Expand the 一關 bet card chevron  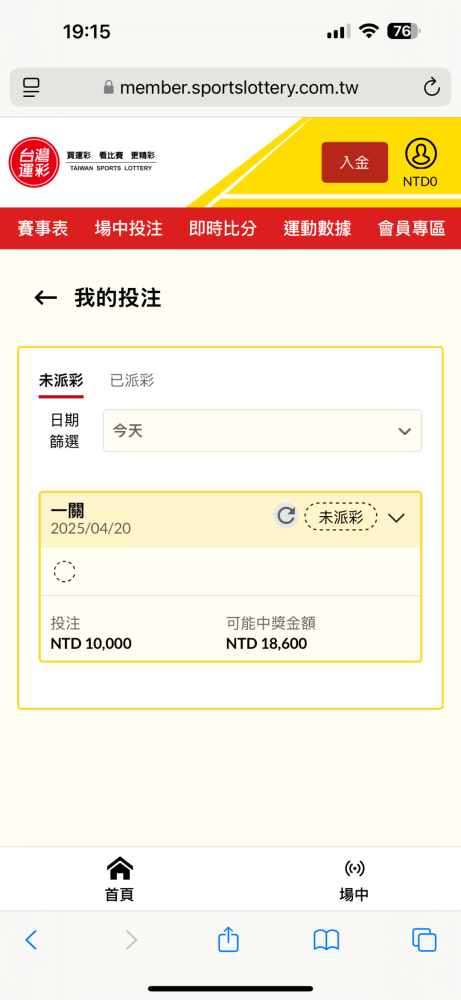coord(397,517)
